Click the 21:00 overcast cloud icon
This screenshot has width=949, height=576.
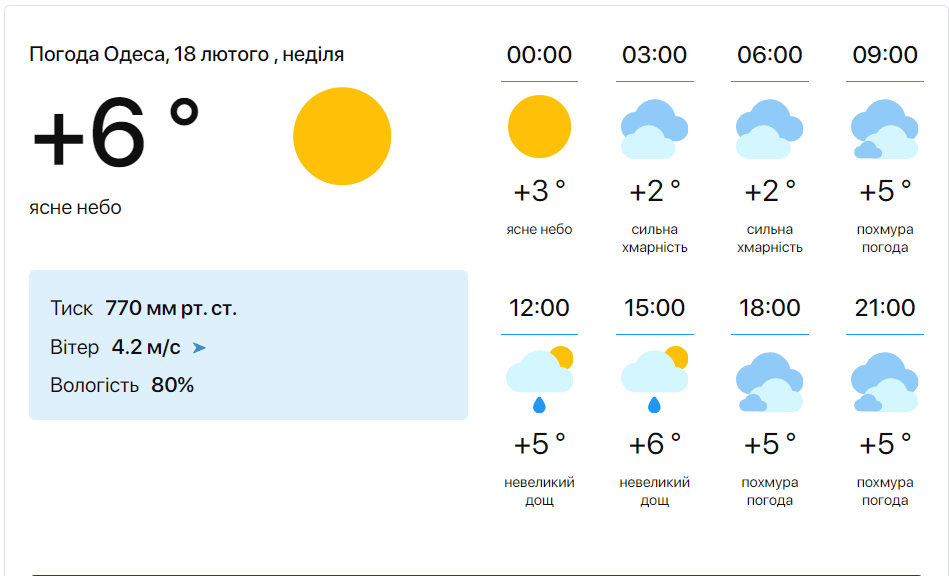pos(884,382)
